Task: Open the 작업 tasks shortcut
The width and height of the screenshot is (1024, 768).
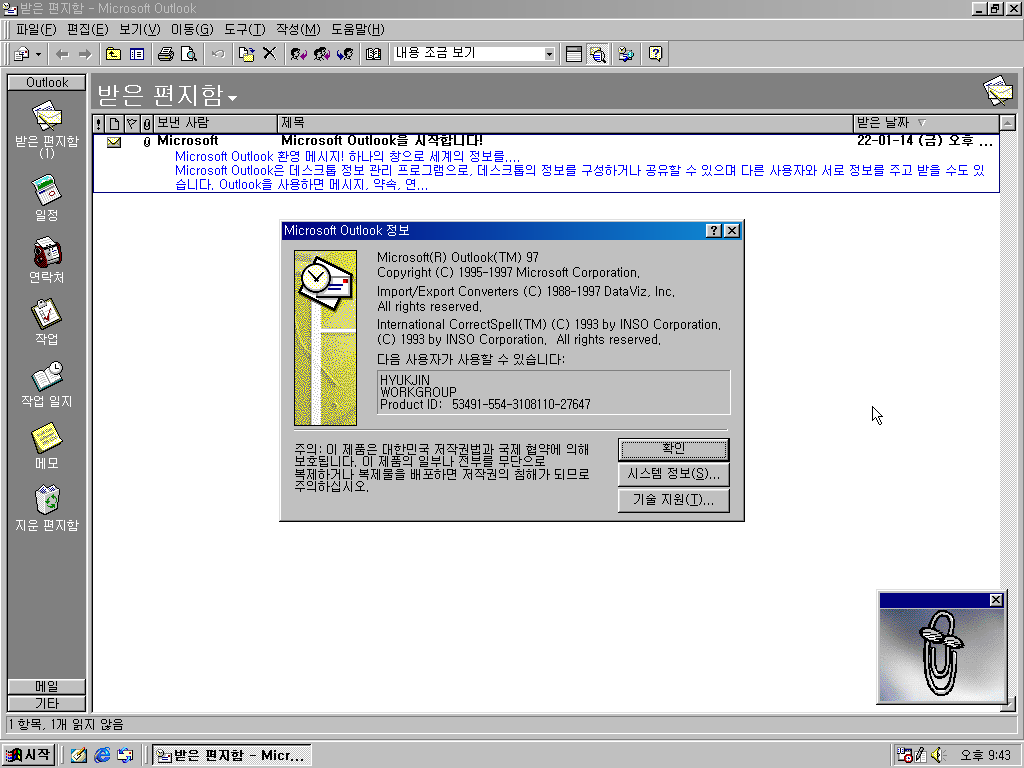Action: (x=46, y=322)
